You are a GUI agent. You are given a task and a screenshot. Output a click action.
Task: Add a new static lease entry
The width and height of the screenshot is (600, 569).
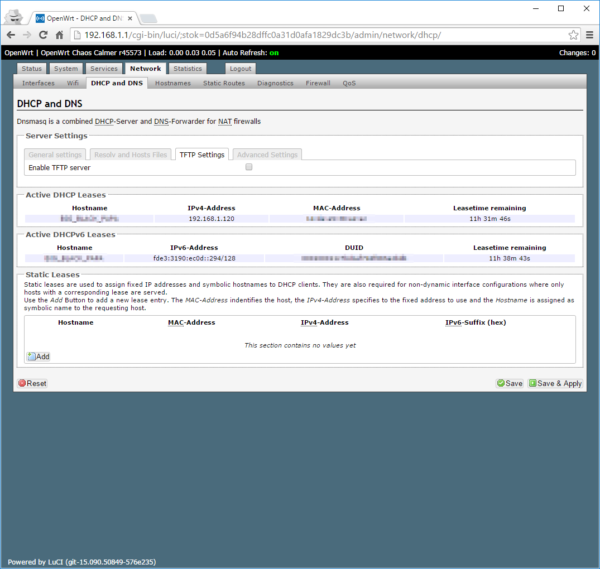[x=38, y=356]
